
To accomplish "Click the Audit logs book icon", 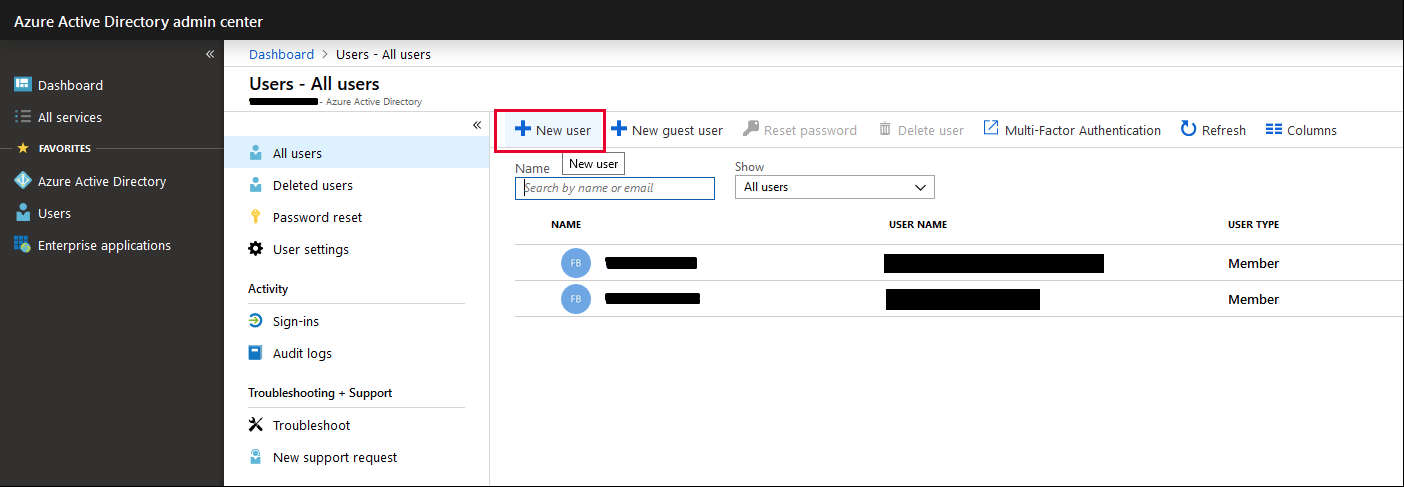I will (x=255, y=353).
